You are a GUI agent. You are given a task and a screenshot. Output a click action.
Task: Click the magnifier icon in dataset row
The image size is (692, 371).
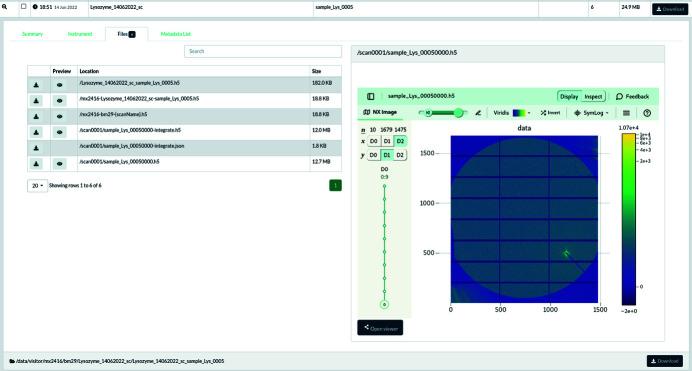pos(5,7)
